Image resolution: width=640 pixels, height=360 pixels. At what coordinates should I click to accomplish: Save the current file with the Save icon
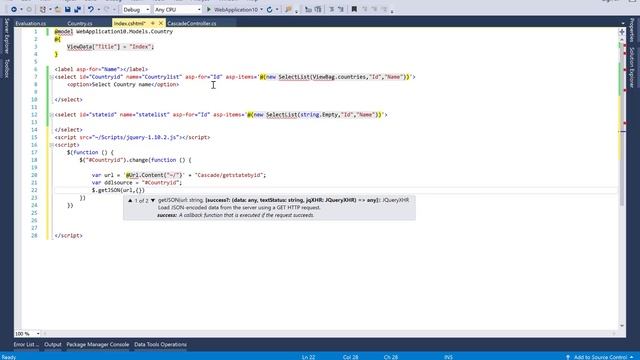(x=68, y=9)
